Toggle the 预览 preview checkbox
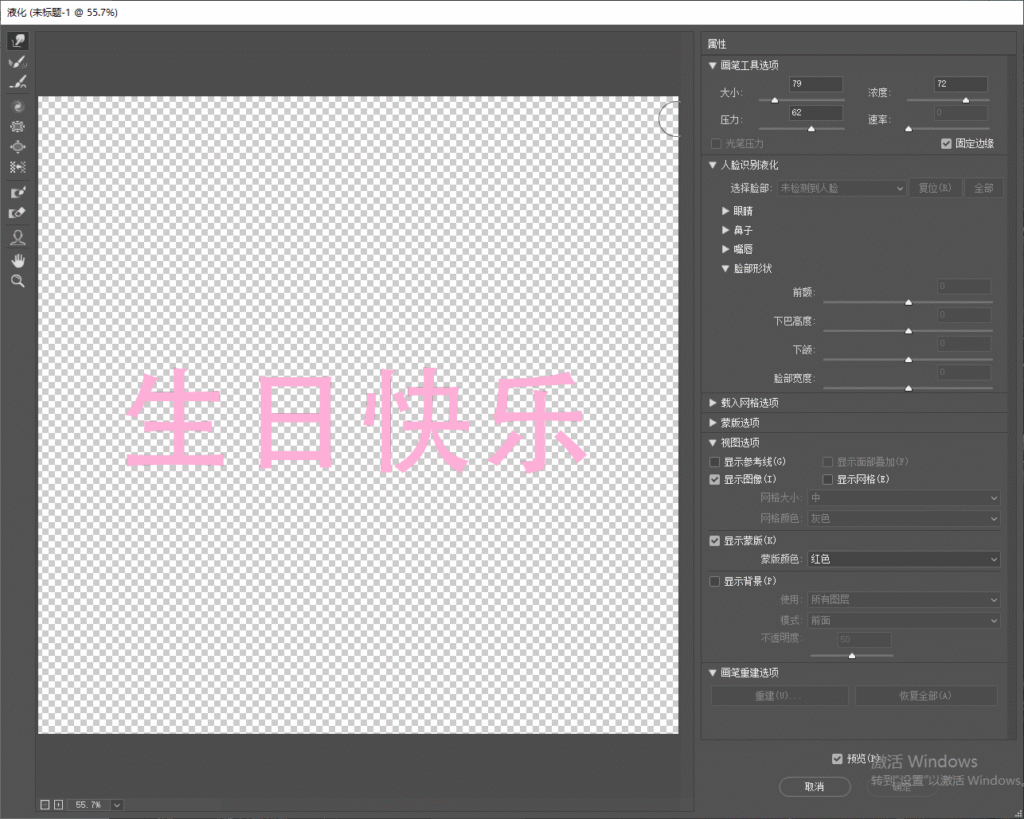 point(837,759)
